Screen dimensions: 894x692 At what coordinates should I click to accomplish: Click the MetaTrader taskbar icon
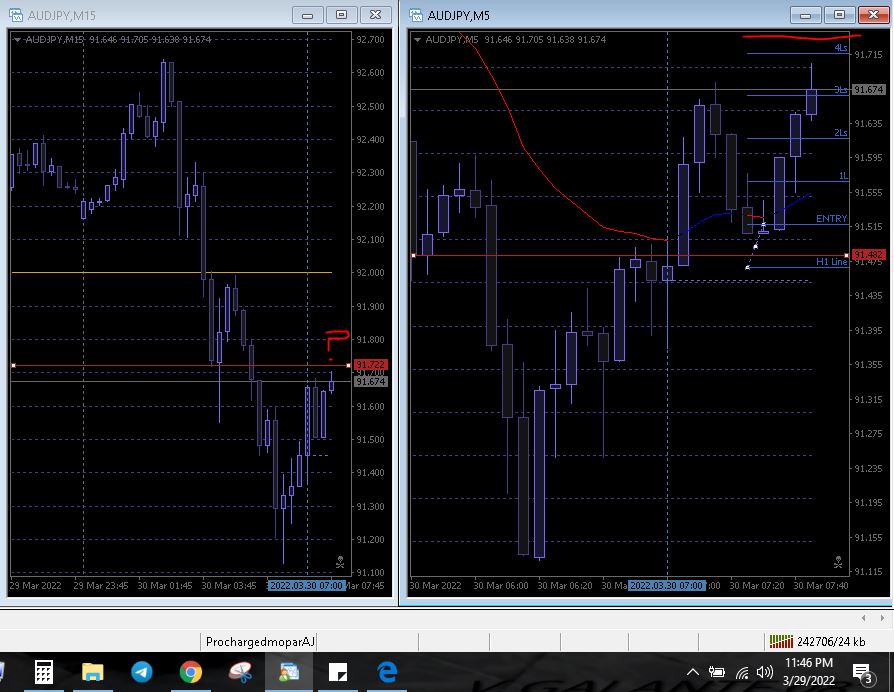289,672
